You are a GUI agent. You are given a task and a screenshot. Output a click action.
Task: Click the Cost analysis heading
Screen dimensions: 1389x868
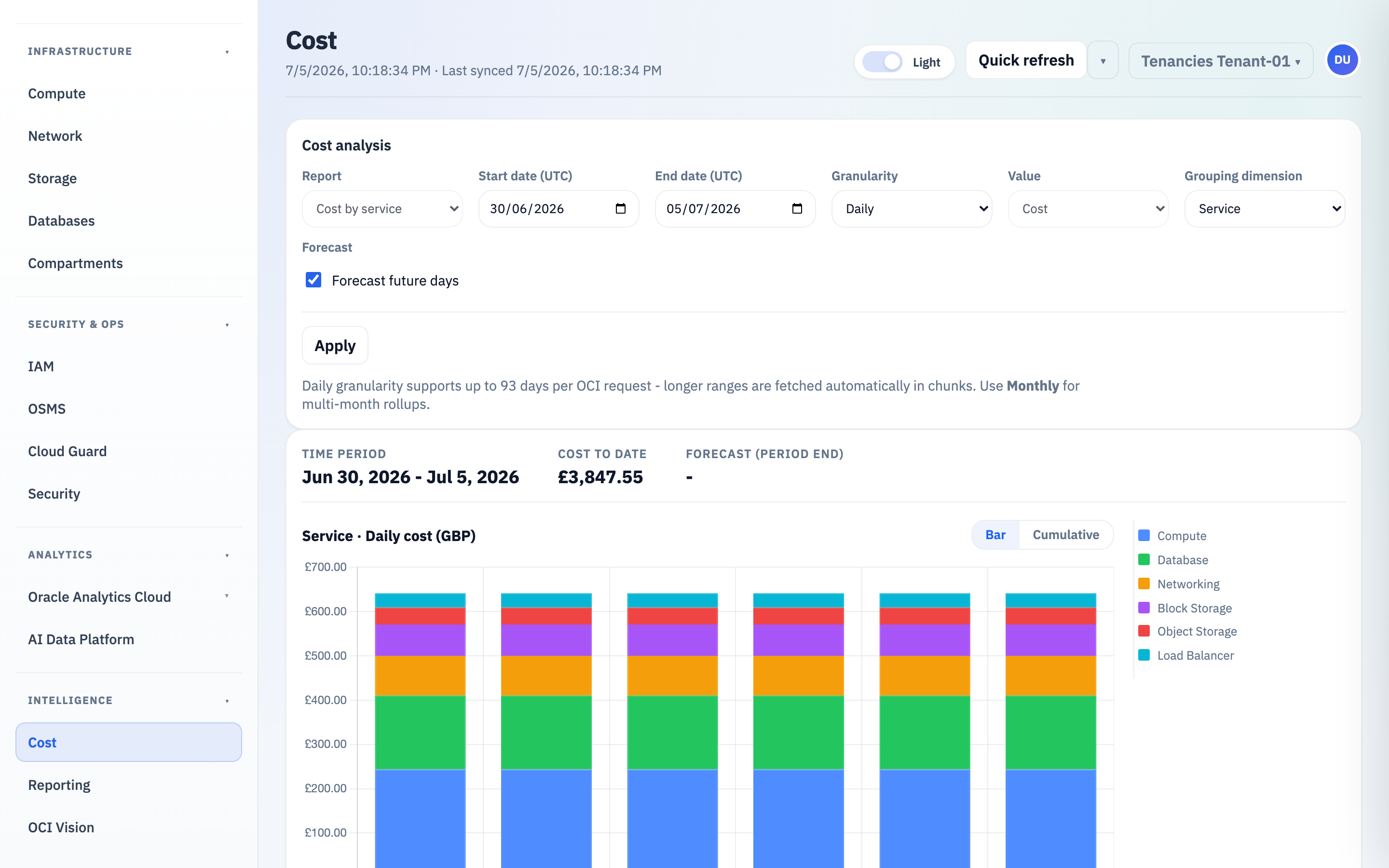(x=347, y=145)
